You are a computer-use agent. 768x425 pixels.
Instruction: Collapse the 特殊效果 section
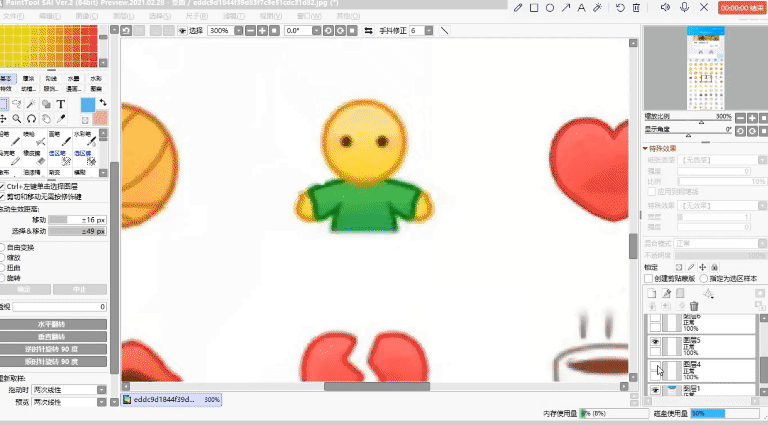coord(646,148)
